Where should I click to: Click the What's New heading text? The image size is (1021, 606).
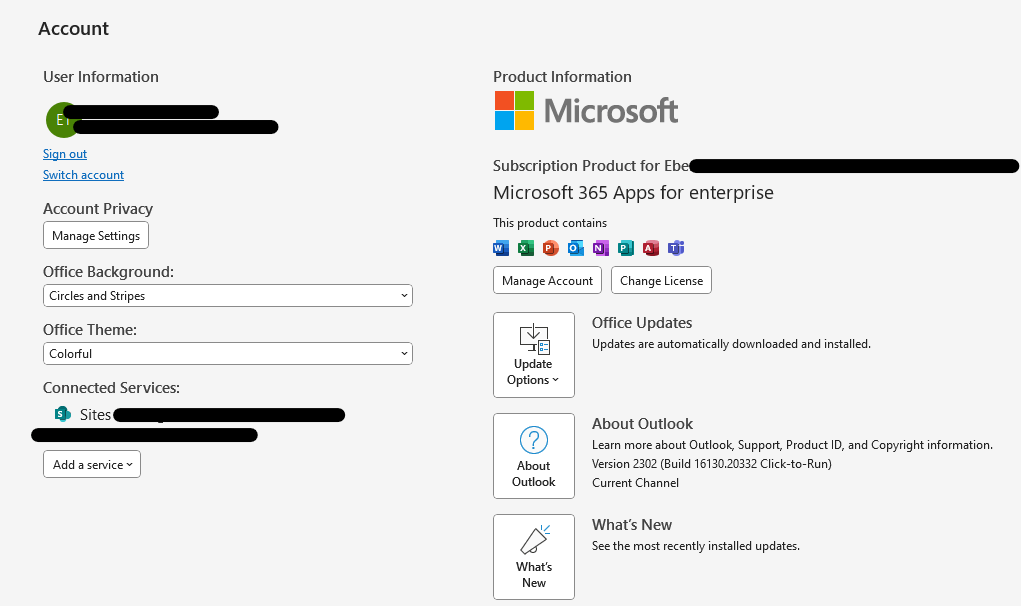coord(632,525)
